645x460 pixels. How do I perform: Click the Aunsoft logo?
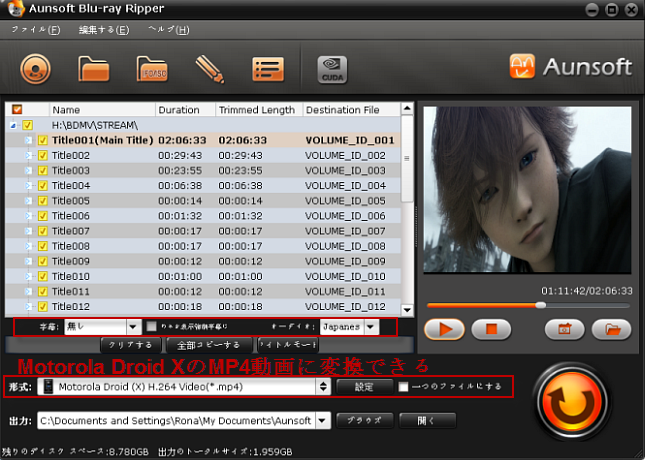coord(571,66)
